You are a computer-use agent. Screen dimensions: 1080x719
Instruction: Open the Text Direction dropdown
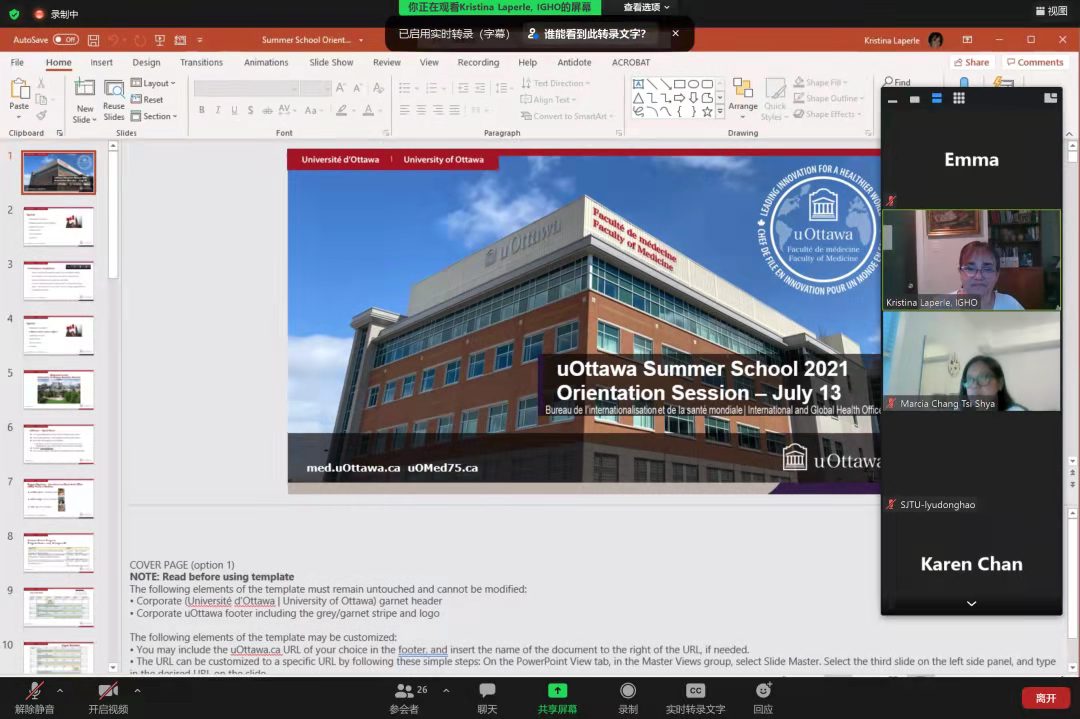tap(556, 83)
